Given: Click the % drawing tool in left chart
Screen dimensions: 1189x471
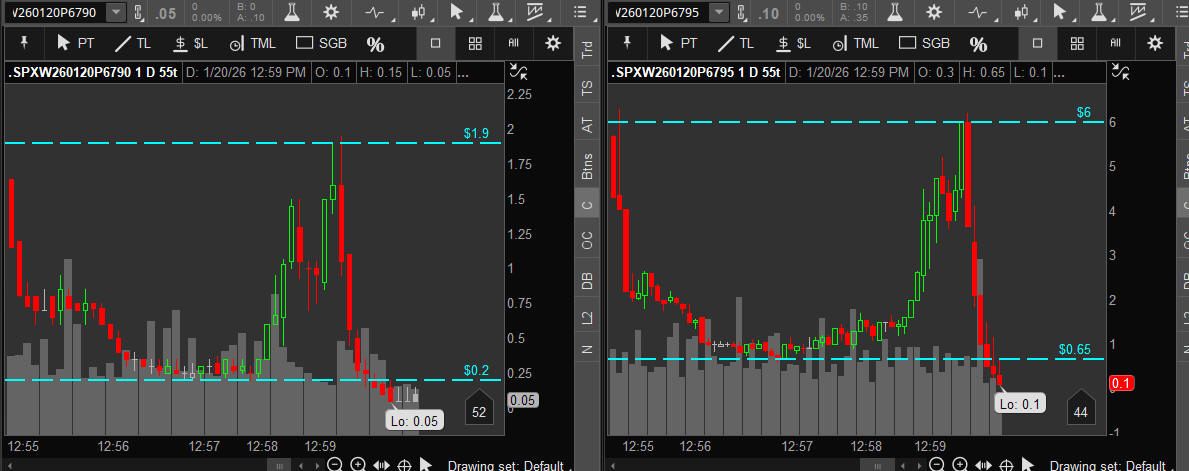Looking at the screenshot, I should [375, 44].
